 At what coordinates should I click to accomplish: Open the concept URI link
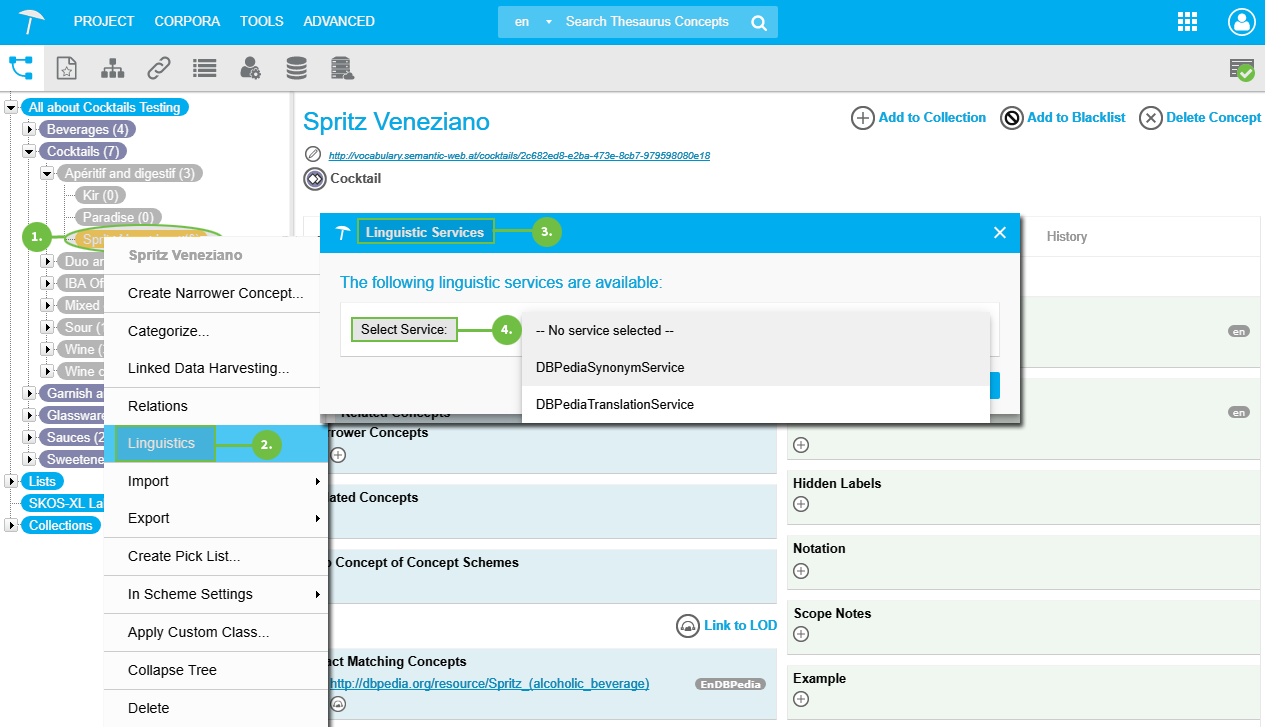click(519, 156)
